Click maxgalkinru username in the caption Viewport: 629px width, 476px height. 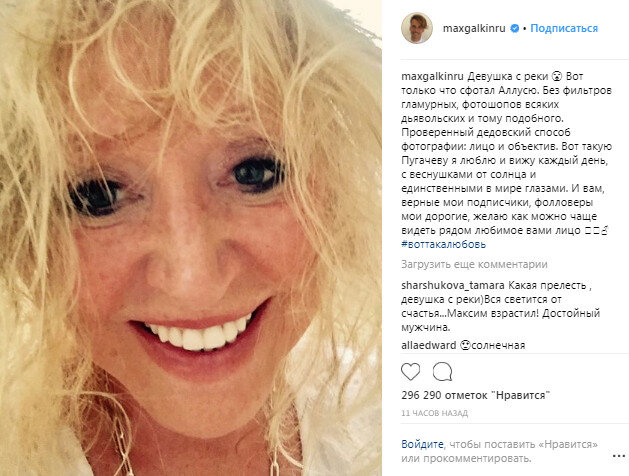pos(432,76)
